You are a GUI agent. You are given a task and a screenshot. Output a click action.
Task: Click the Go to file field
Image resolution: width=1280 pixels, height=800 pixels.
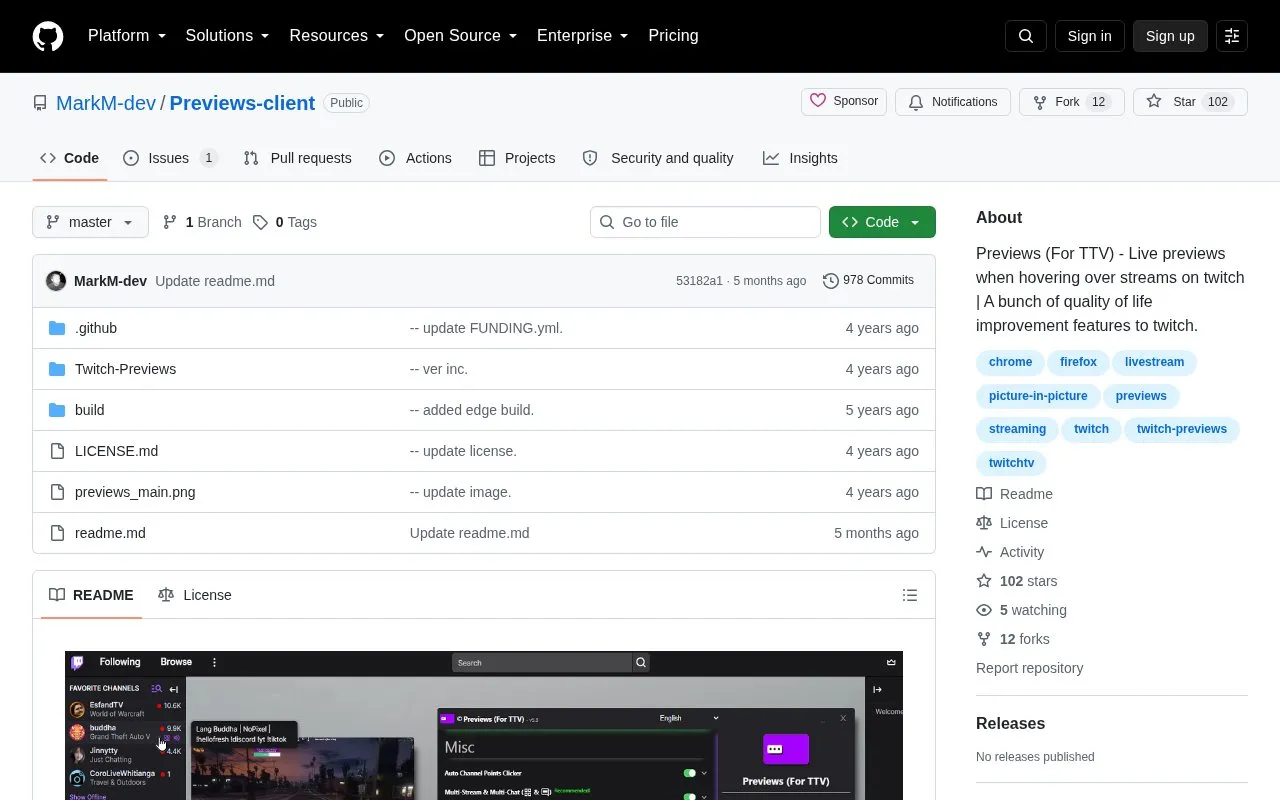tap(705, 222)
